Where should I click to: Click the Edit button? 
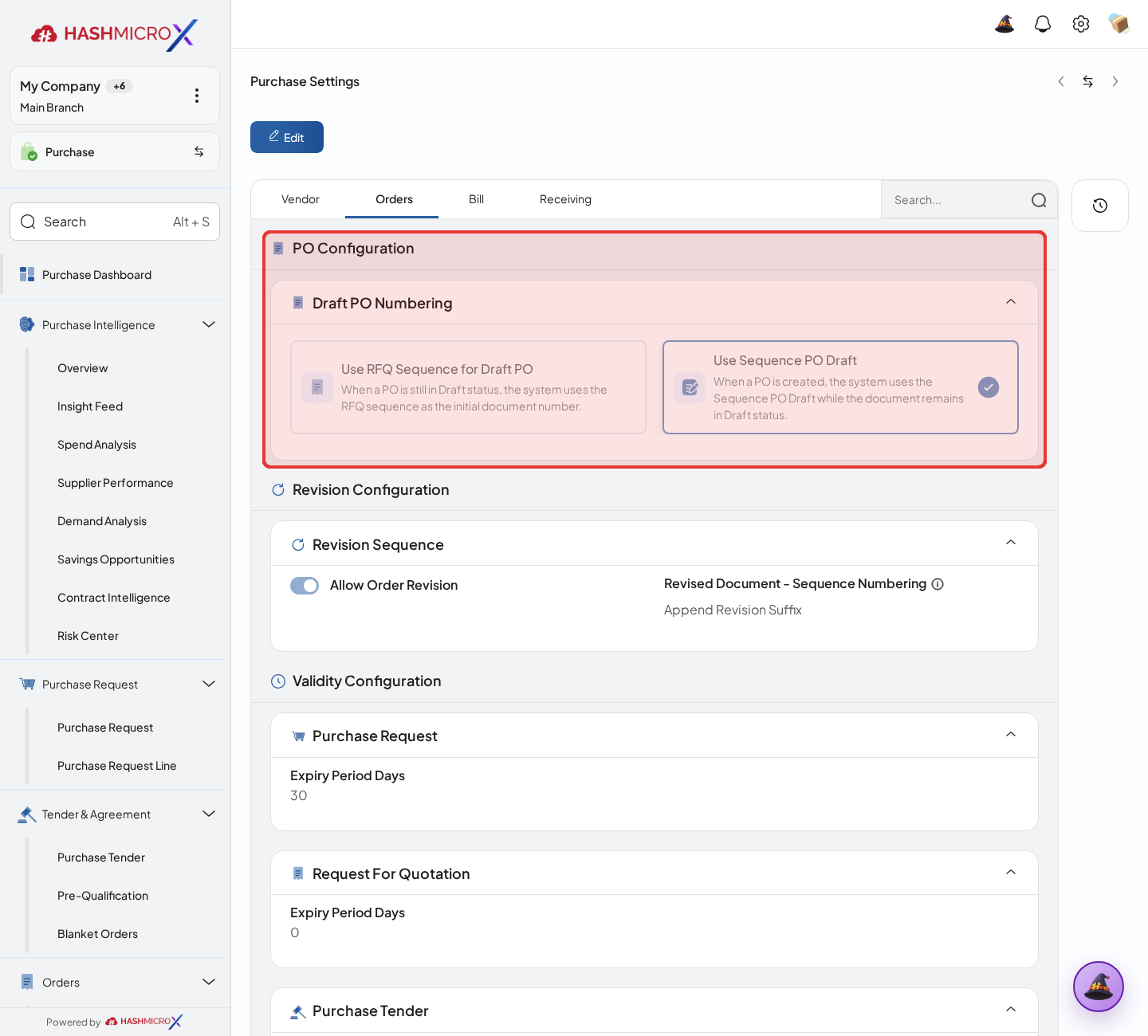287,137
